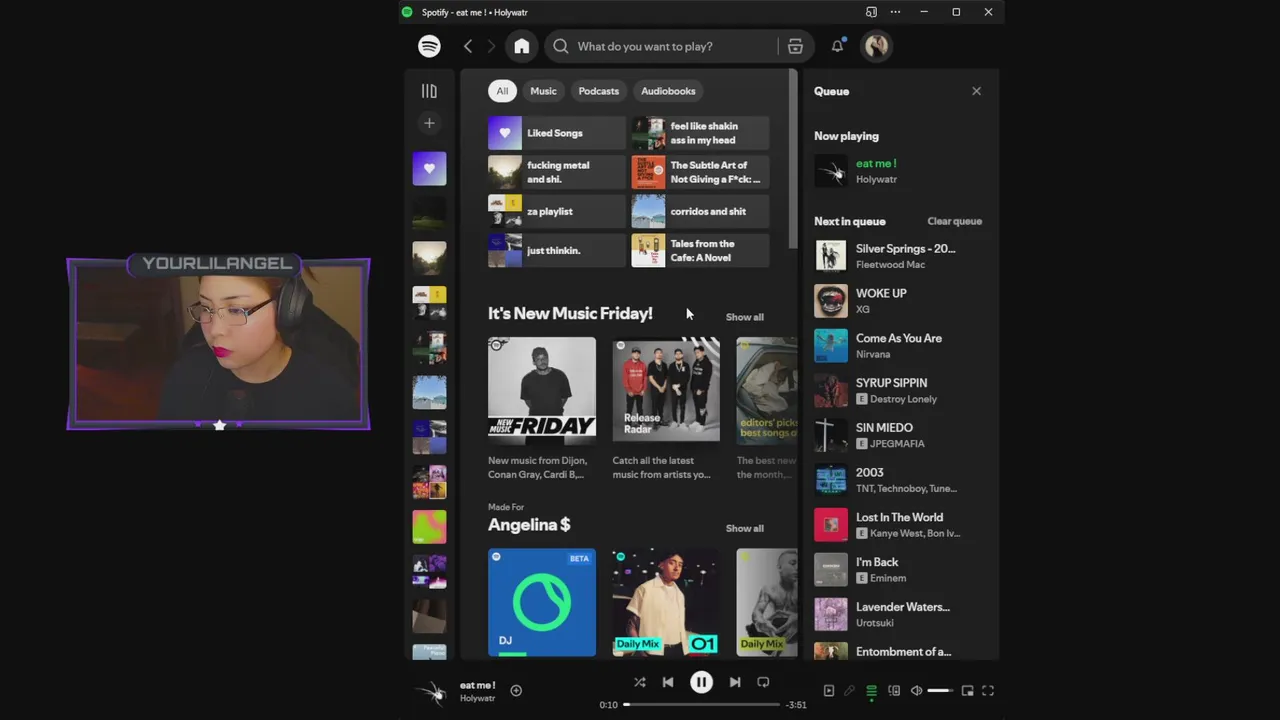Click the Browse icon in the search bar
Image resolution: width=1280 pixels, height=720 pixels.
pyautogui.click(x=795, y=46)
